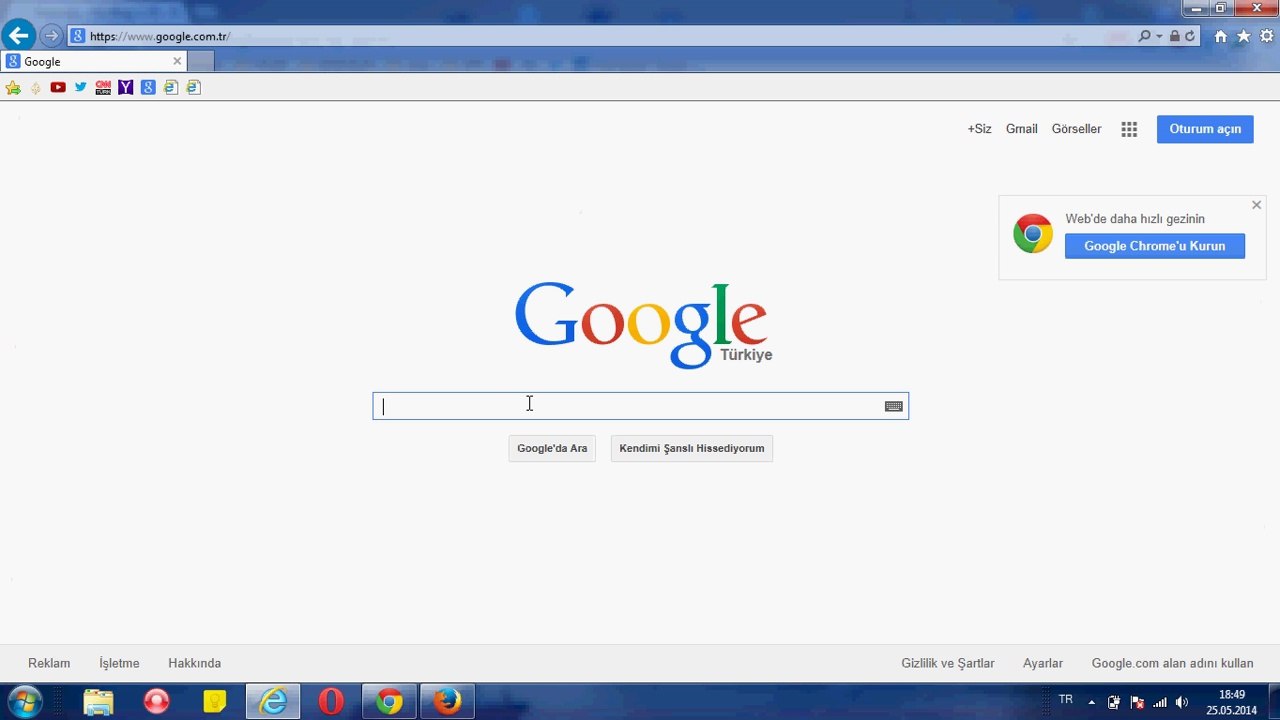The height and width of the screenshot is (720, 1280).
Task: Open the Google apps grid icon
Action: 1129,129
